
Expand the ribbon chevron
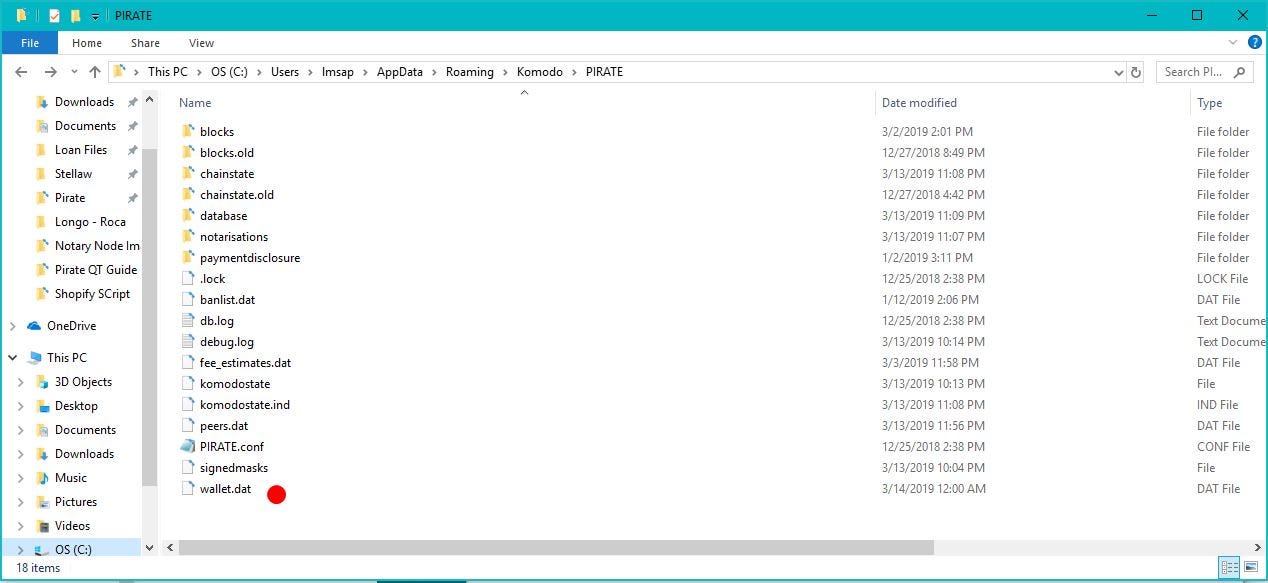pos(1232,43)
